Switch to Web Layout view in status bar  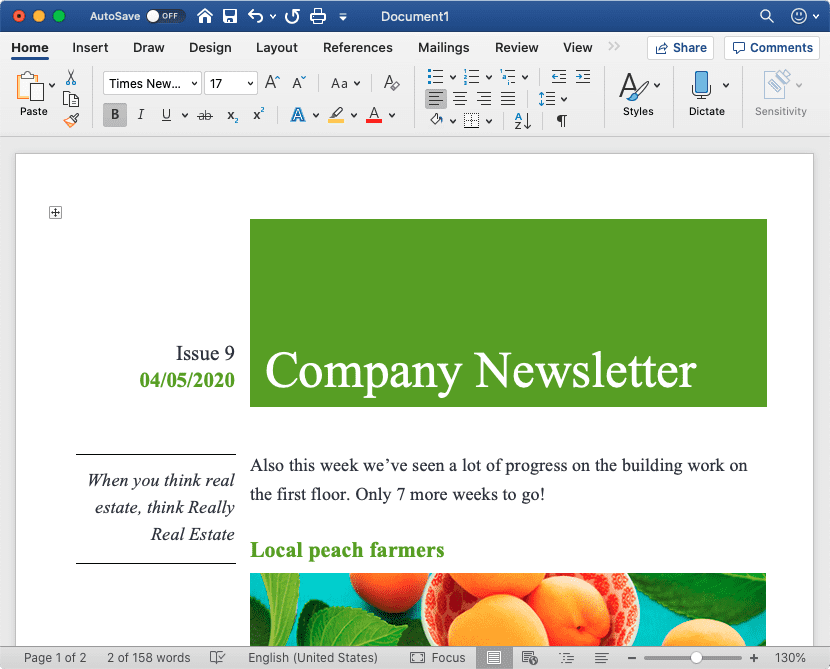point(530,658)
